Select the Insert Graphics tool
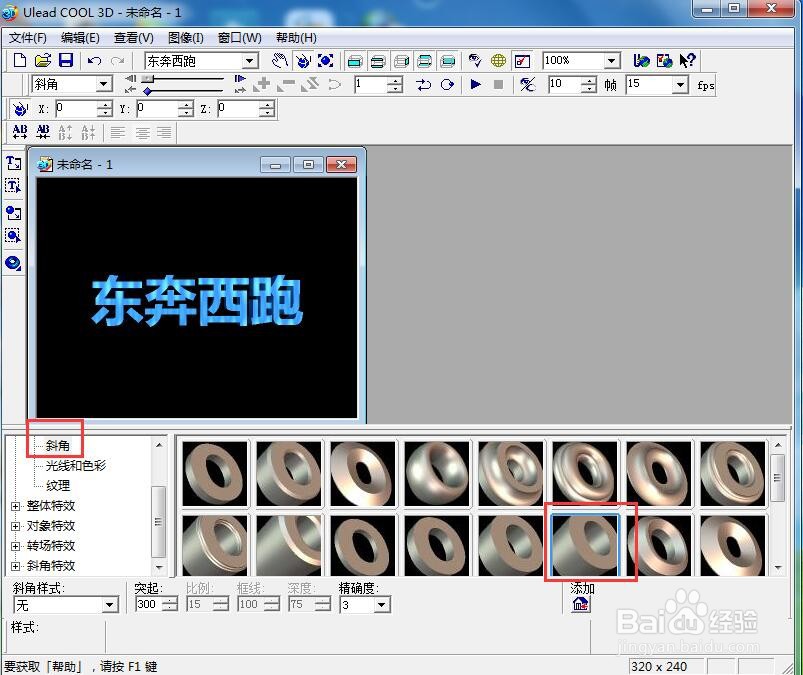Viewport: 803px width, 675px height. click(x=13, y=213)
